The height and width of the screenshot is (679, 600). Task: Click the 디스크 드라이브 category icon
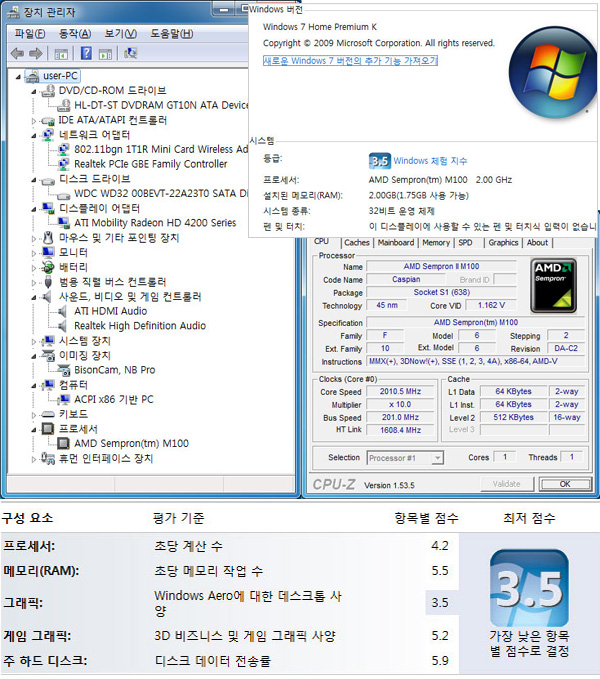[48, 180]
